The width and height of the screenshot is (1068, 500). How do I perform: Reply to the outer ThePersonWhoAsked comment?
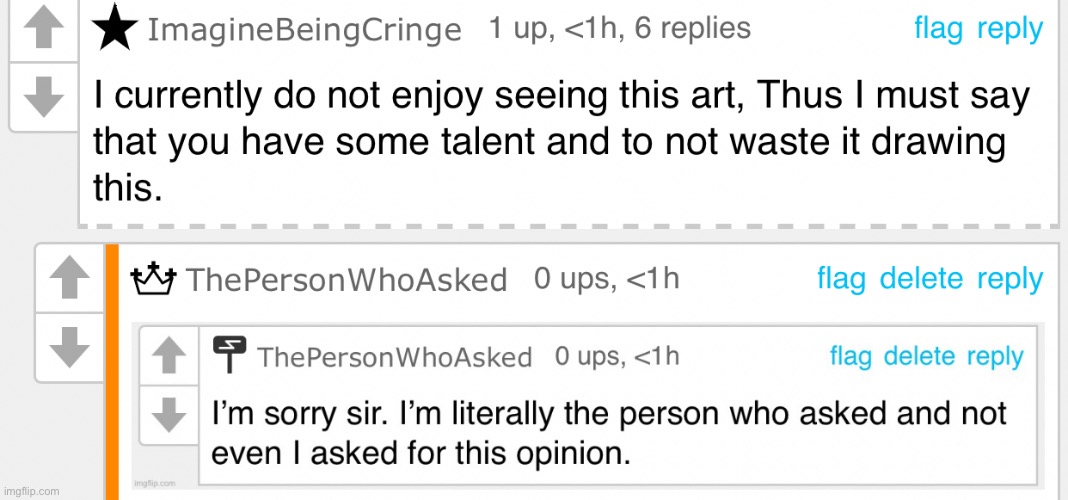point(1009,279)
